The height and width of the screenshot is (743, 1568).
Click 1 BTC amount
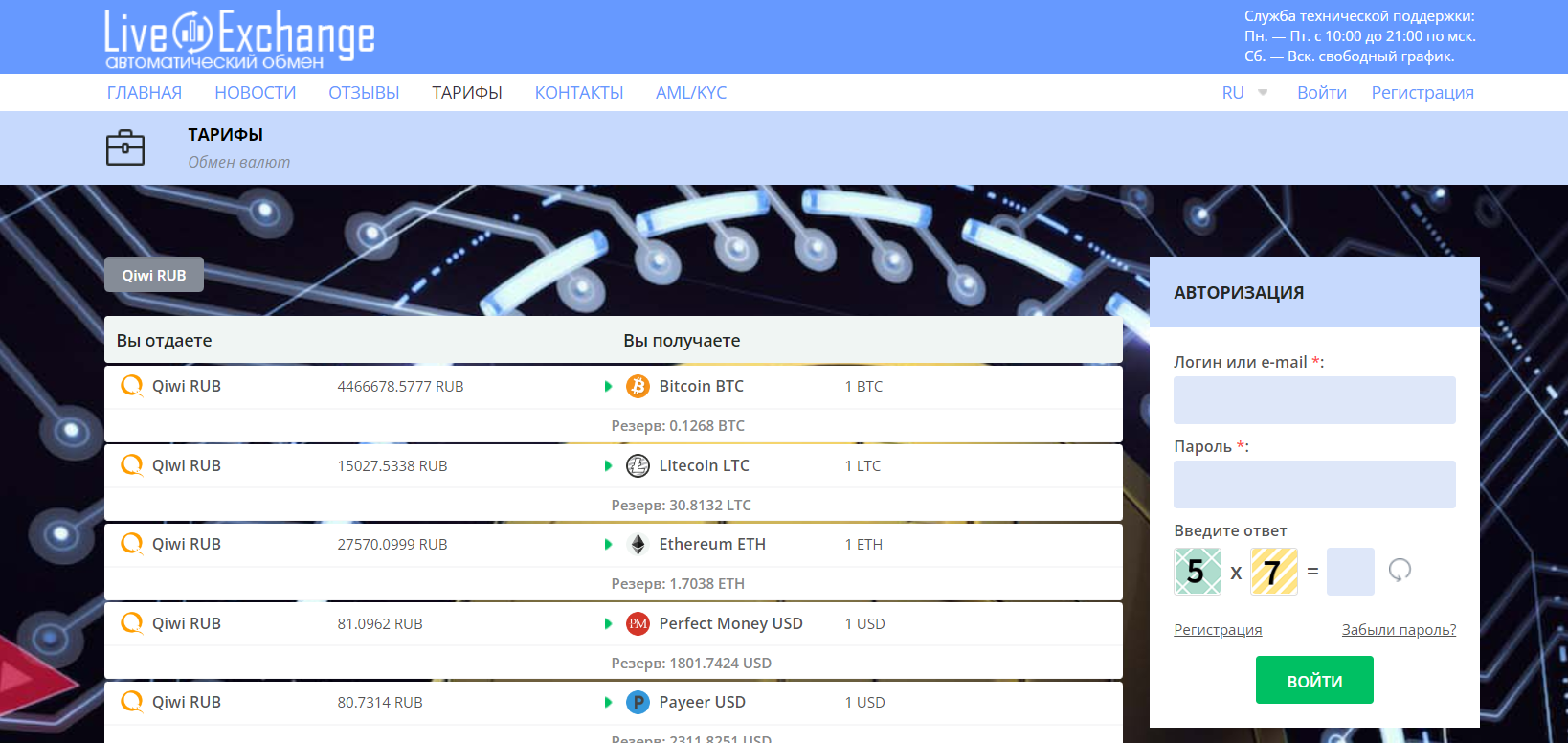(x=863, y=387)
